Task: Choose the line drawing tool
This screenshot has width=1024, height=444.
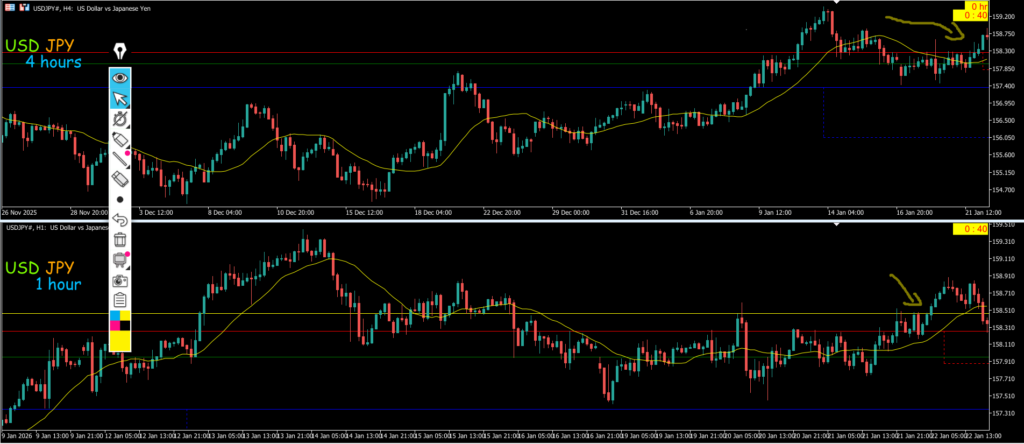Action: (120, 157)
